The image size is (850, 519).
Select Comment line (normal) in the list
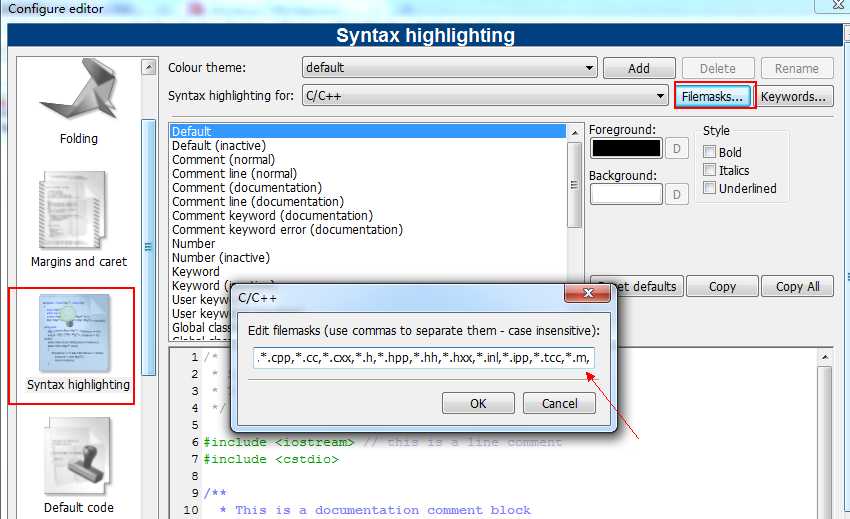pyautogui.click(x=368, y=174)
